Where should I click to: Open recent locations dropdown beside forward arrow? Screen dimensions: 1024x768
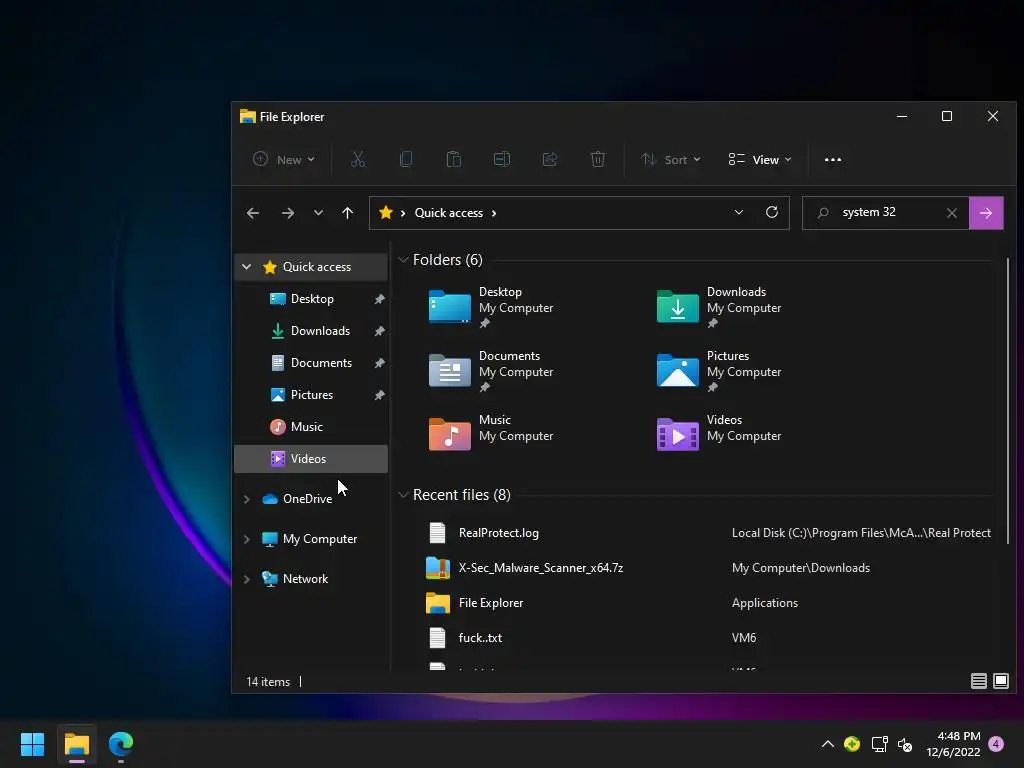pos(318,213)
